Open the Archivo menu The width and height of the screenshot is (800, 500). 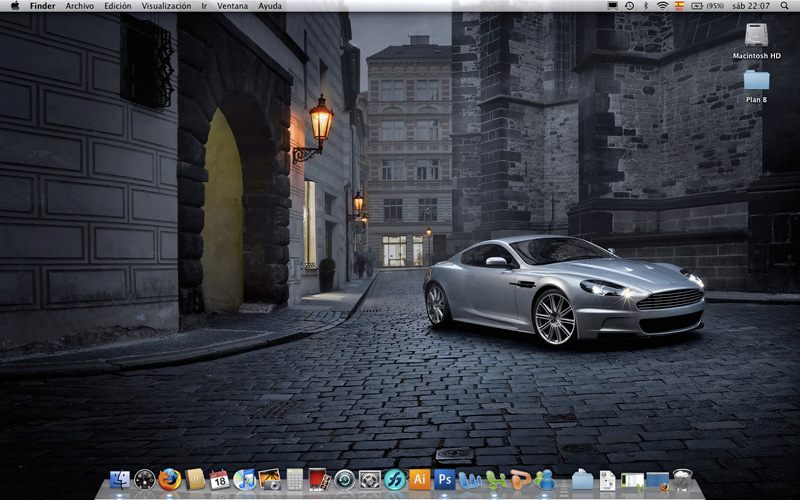[x=80, y=6]
